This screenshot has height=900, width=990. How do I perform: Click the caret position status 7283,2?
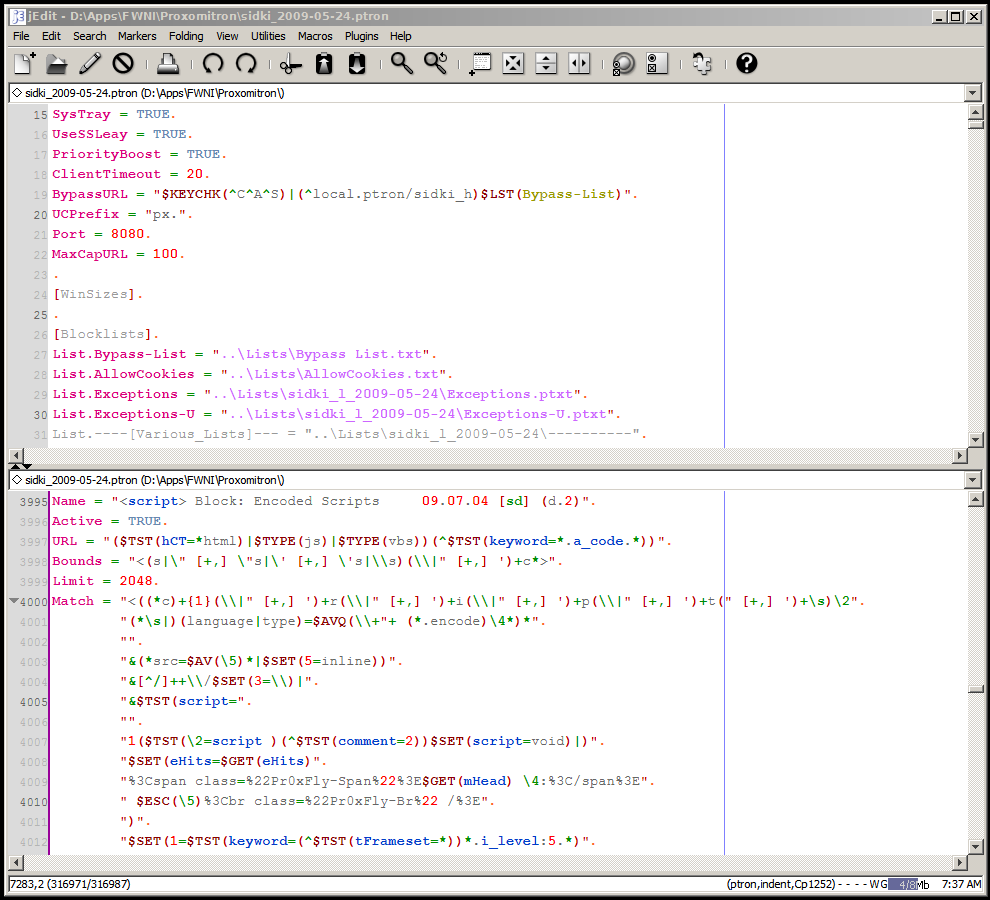coord(25,884)
